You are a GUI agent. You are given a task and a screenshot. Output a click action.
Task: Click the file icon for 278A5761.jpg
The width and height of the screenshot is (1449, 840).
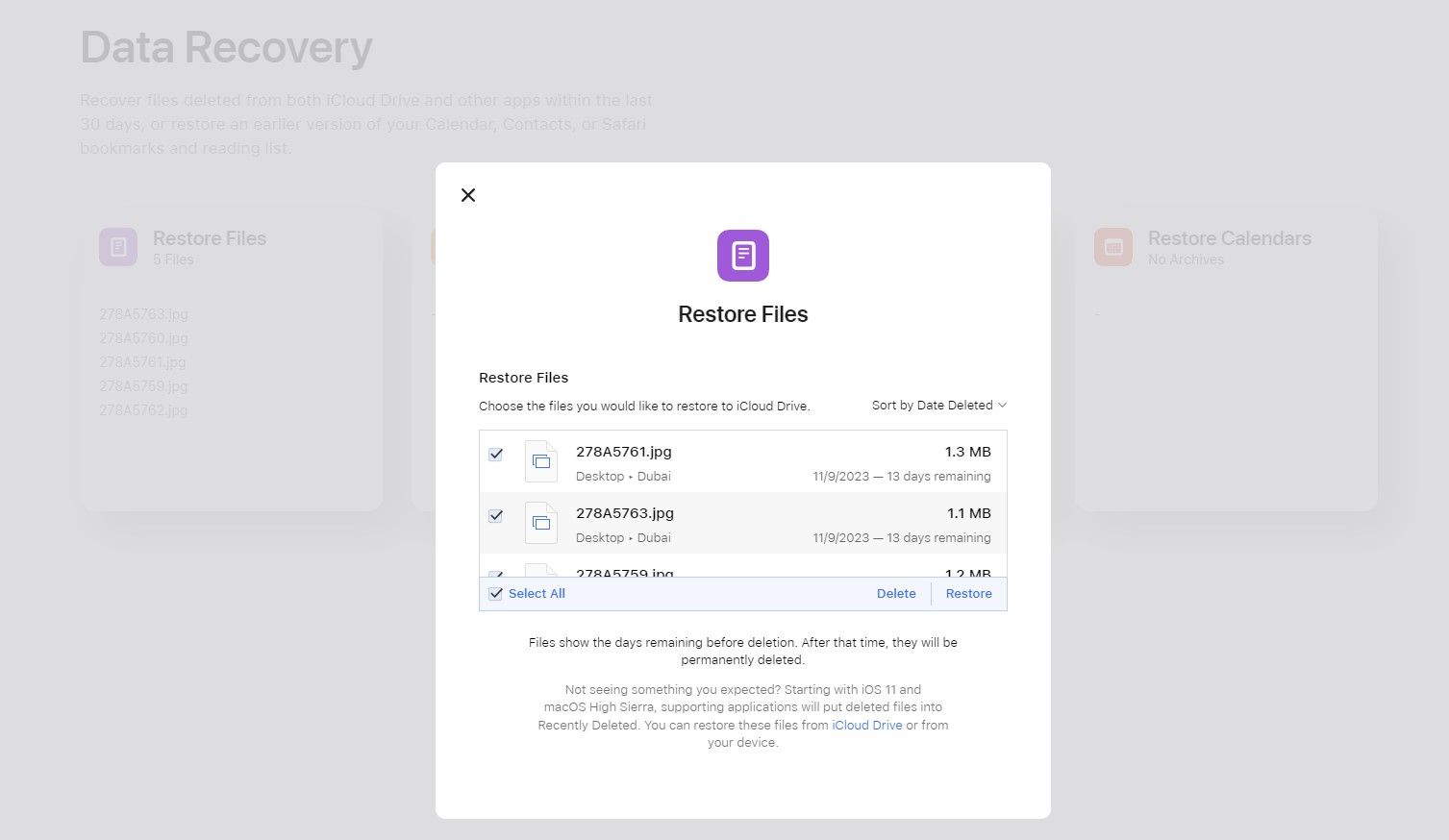tap(541, 462)
